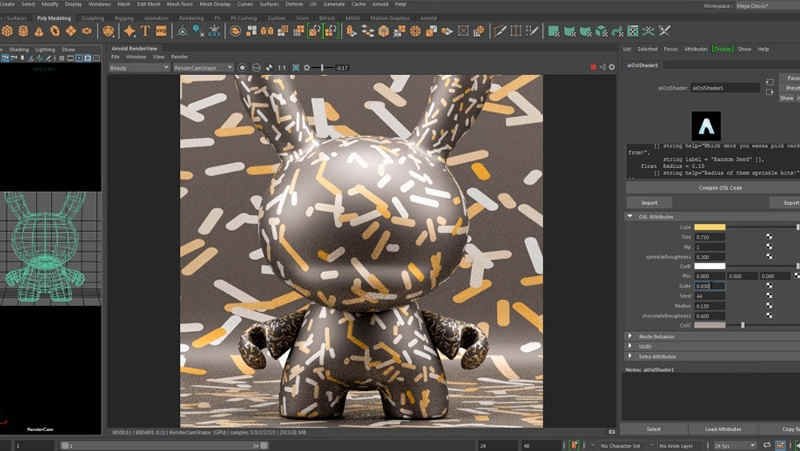
Task: Open the Attributes menu in the Attribute Editor
Action: (x=696, y=49)
